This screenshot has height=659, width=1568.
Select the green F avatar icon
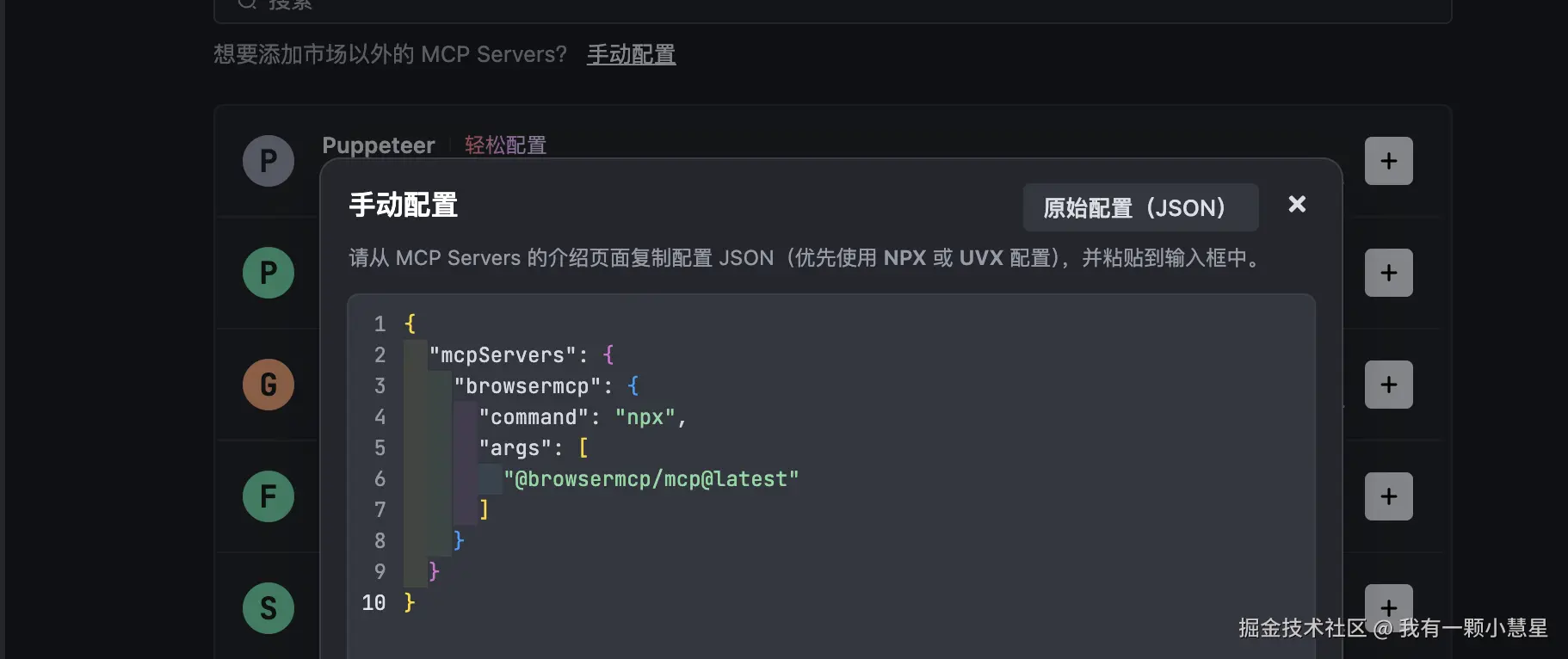(x=269, y=496)
